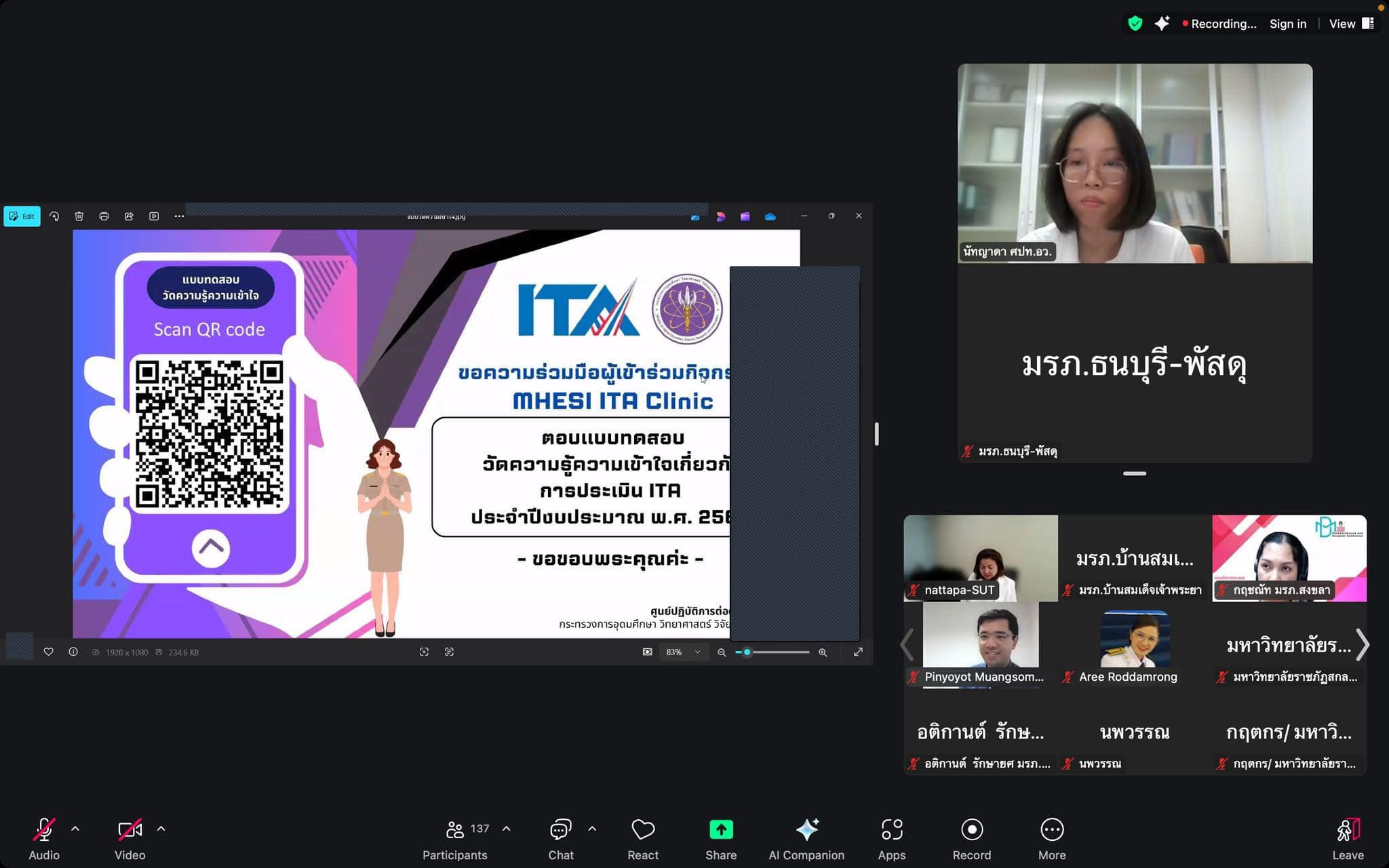Image resolution: width=1389 pixels, height=868 pixels.
Task: Click the green Share screen button
Action: (721, 839)
